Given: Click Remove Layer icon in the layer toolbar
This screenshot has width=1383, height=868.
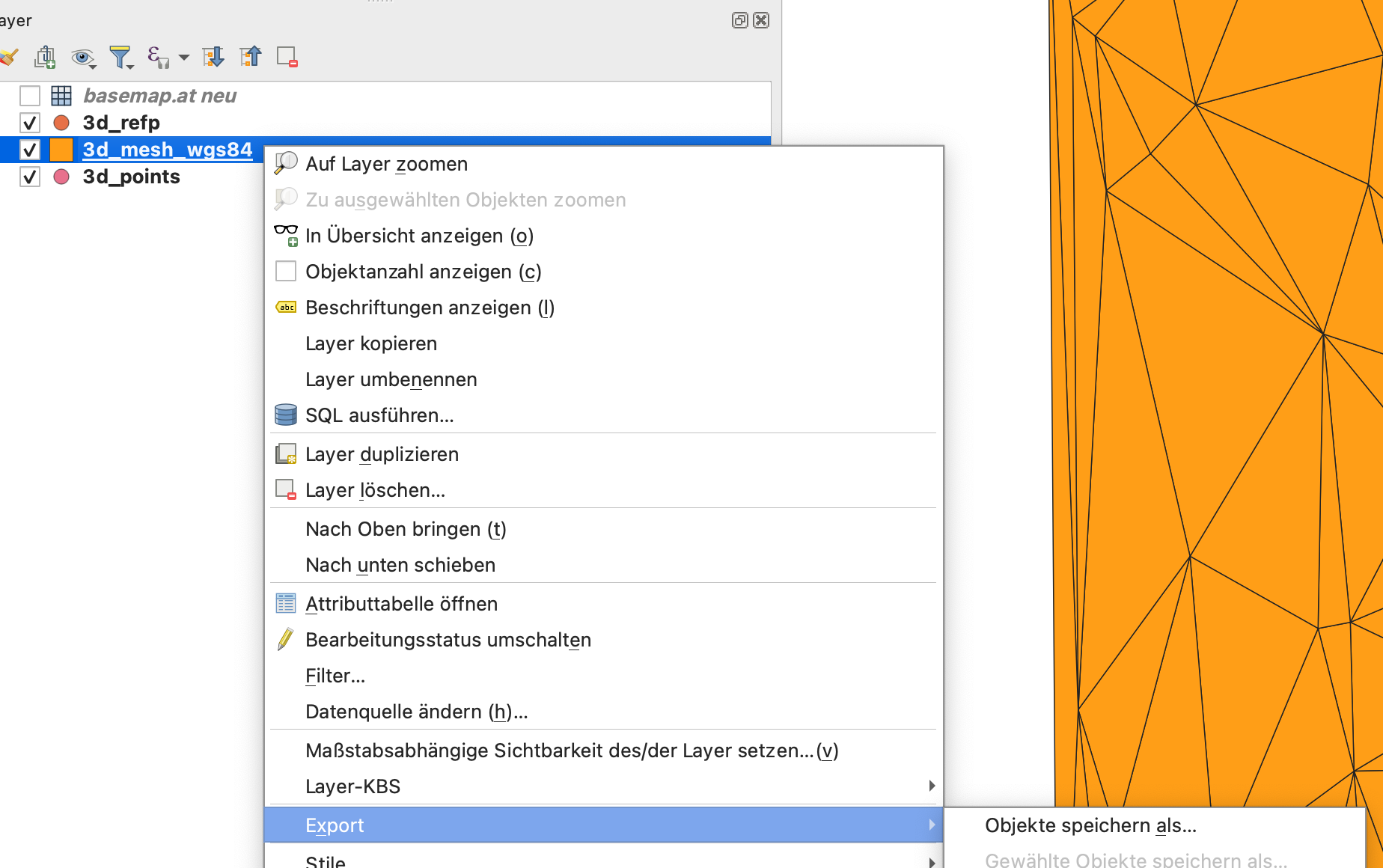Looking at the screenshot, I should point(287,57).
